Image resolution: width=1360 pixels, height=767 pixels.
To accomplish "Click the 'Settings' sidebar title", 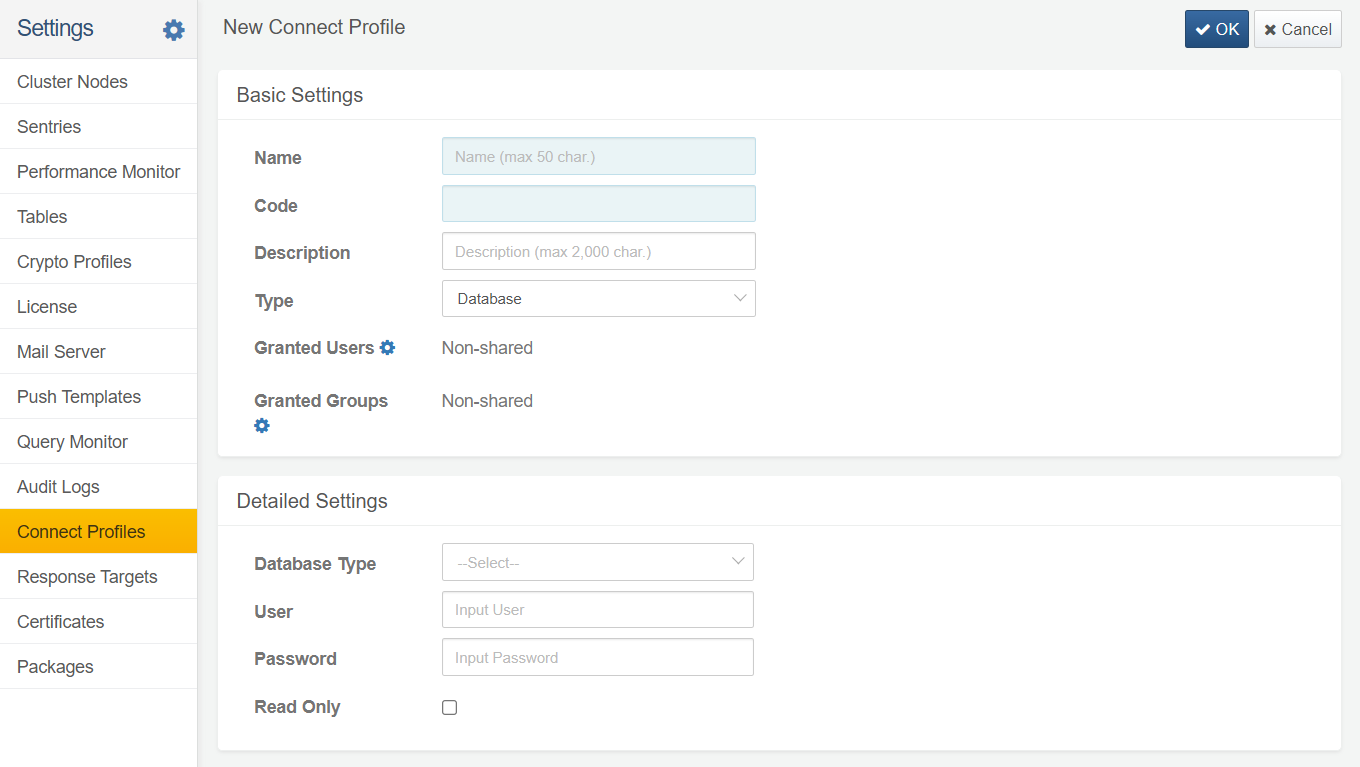I will click(x=55, y=28).
